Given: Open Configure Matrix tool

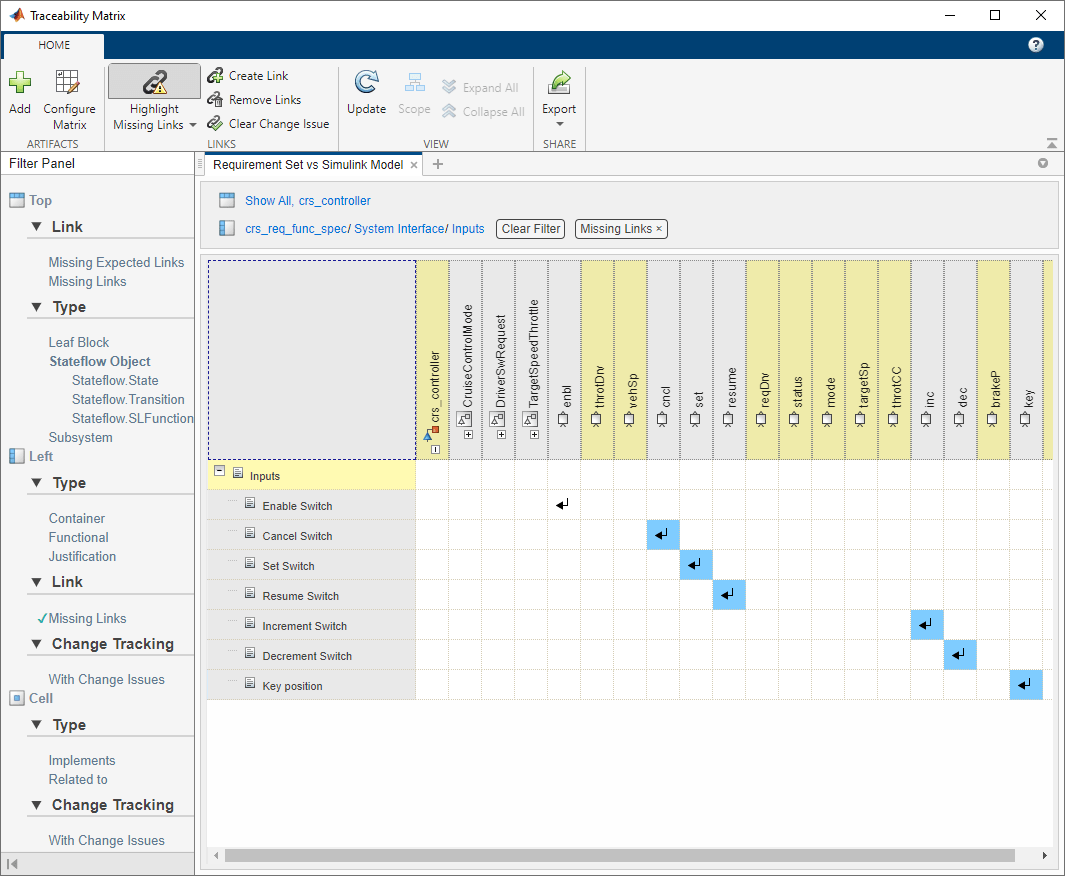Looking at the screenshot, I should point(69,84).
